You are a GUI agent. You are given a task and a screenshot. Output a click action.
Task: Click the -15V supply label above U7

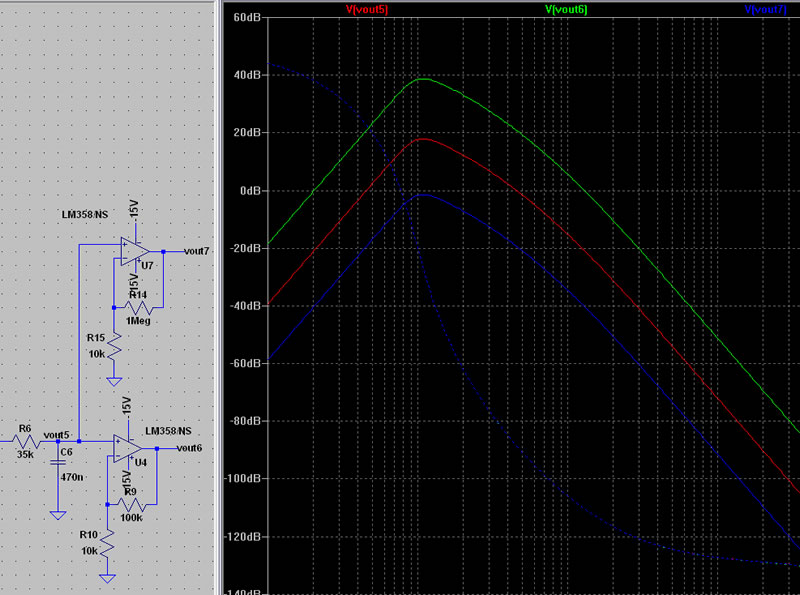134,209
